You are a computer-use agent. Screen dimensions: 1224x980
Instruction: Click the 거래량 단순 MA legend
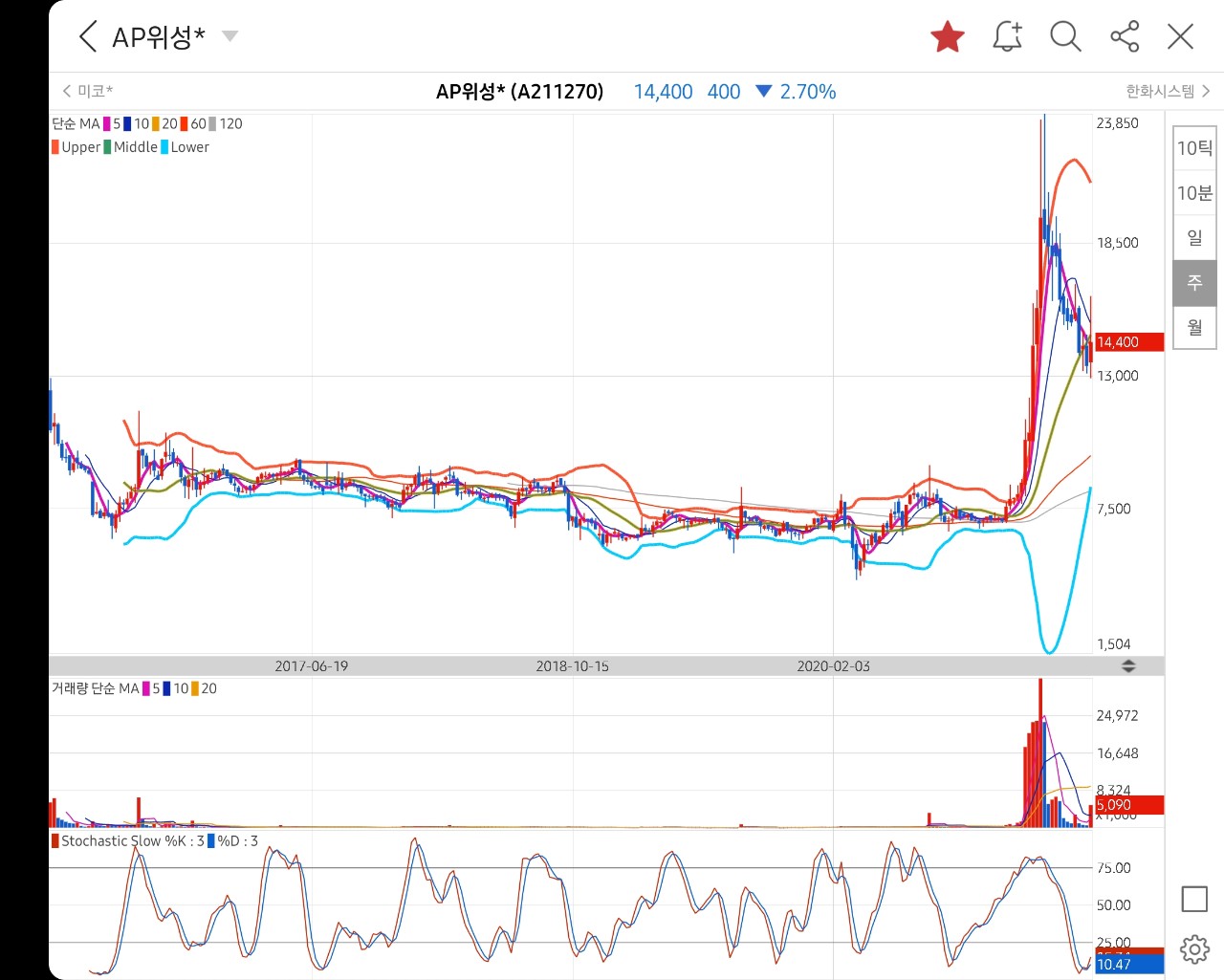click(x=95, y=688)
